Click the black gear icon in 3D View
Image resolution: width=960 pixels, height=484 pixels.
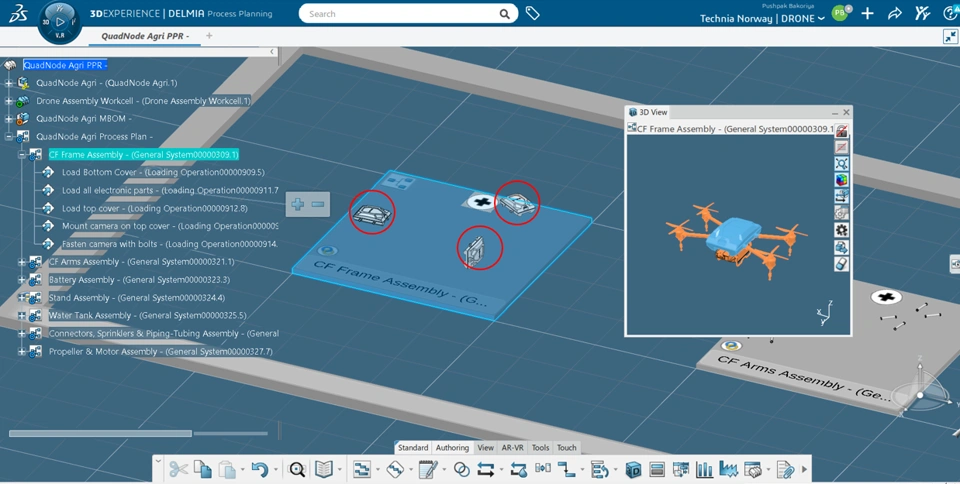tap(841, 230)
